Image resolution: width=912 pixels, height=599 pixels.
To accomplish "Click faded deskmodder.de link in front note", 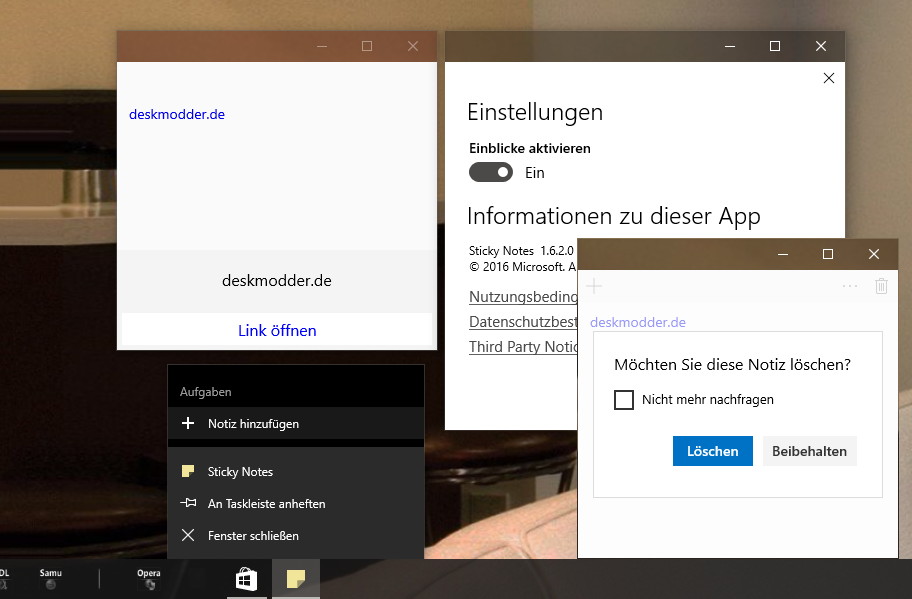I will click(x=638, y=322).
